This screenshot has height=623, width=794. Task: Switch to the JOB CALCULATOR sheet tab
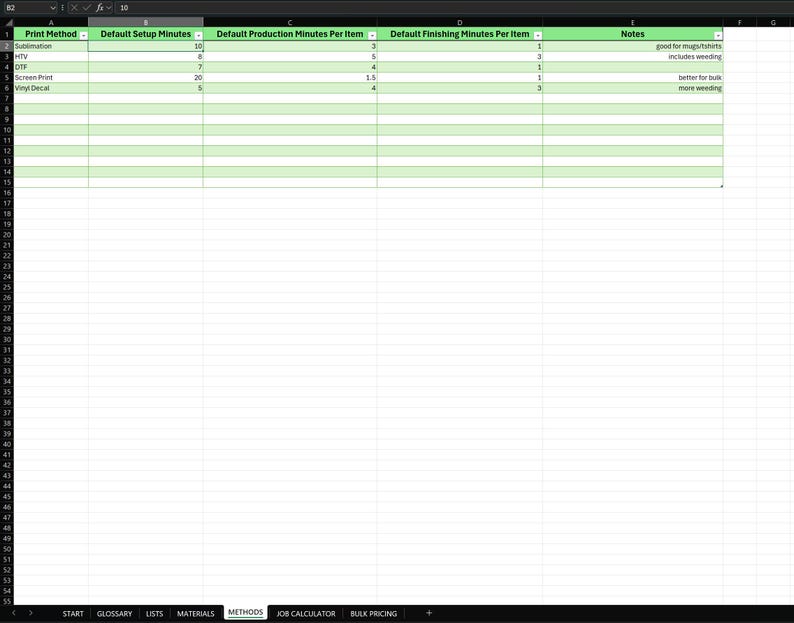coord(306,613)
